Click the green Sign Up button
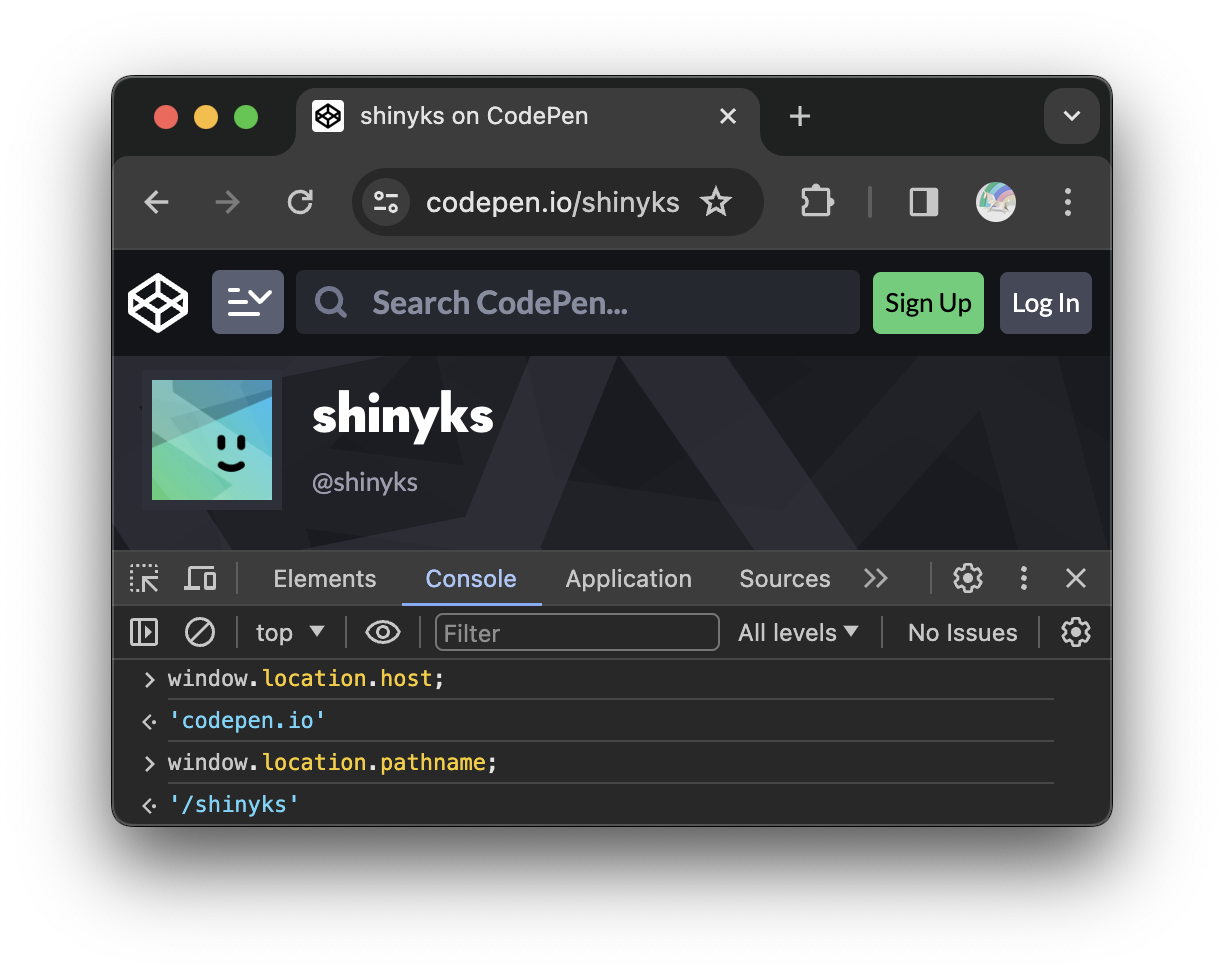The image size is (1224, 974). (928, 303)
